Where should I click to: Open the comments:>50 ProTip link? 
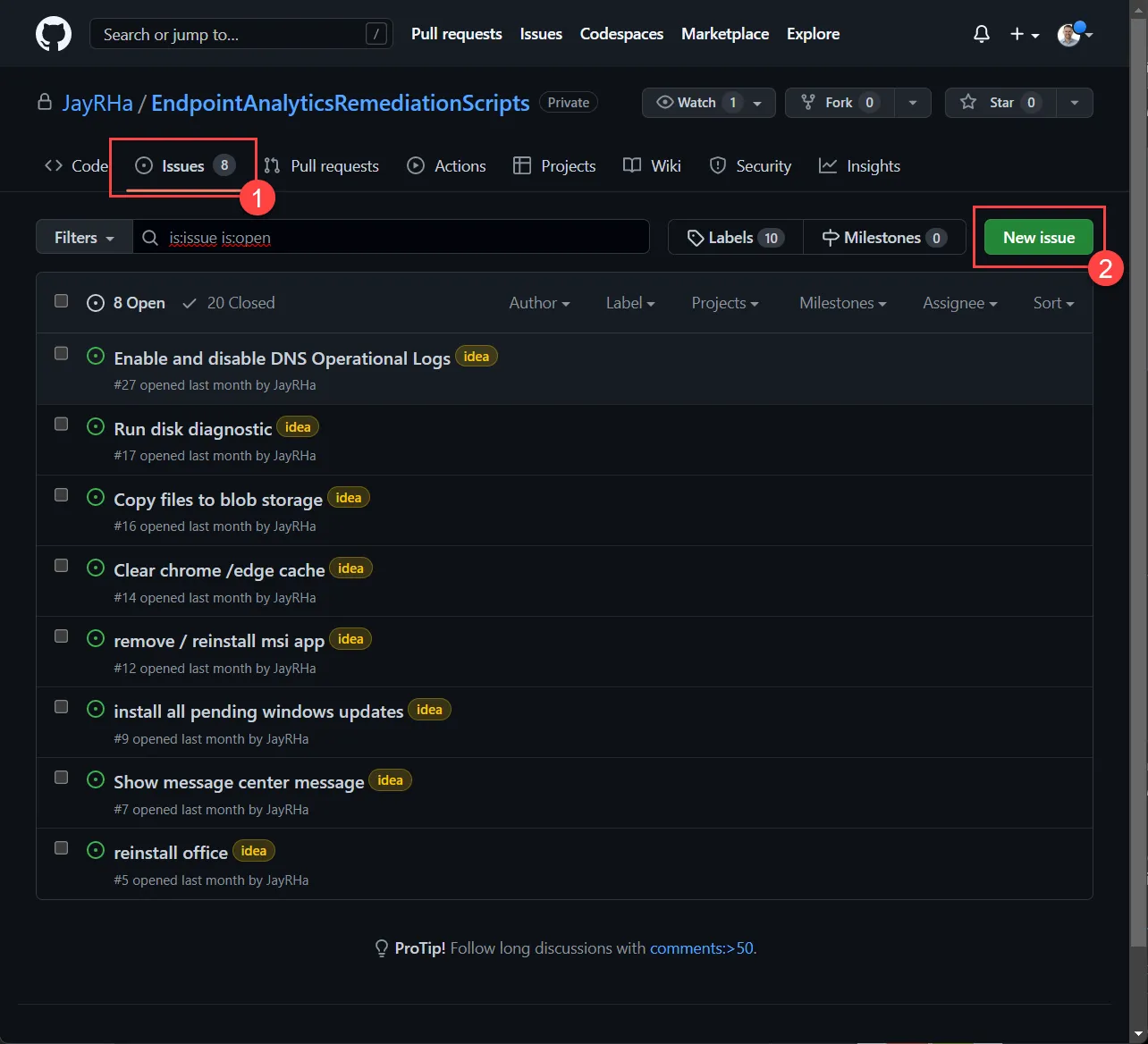click(702, 948)
